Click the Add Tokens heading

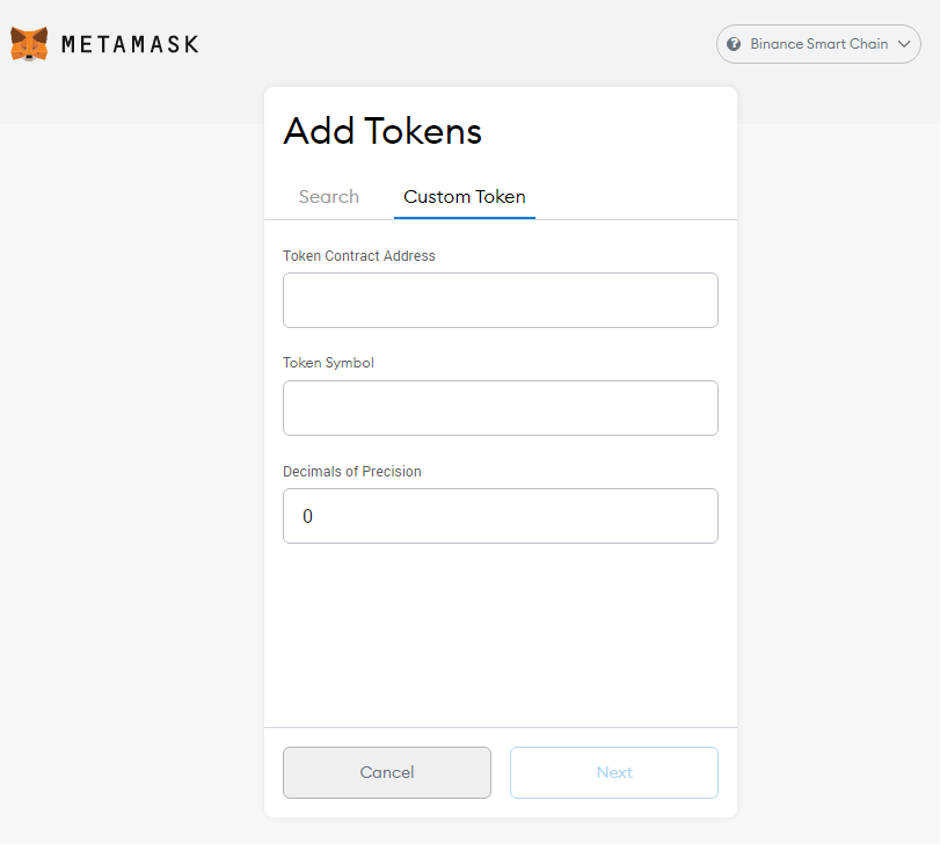[x=382, y=131]
